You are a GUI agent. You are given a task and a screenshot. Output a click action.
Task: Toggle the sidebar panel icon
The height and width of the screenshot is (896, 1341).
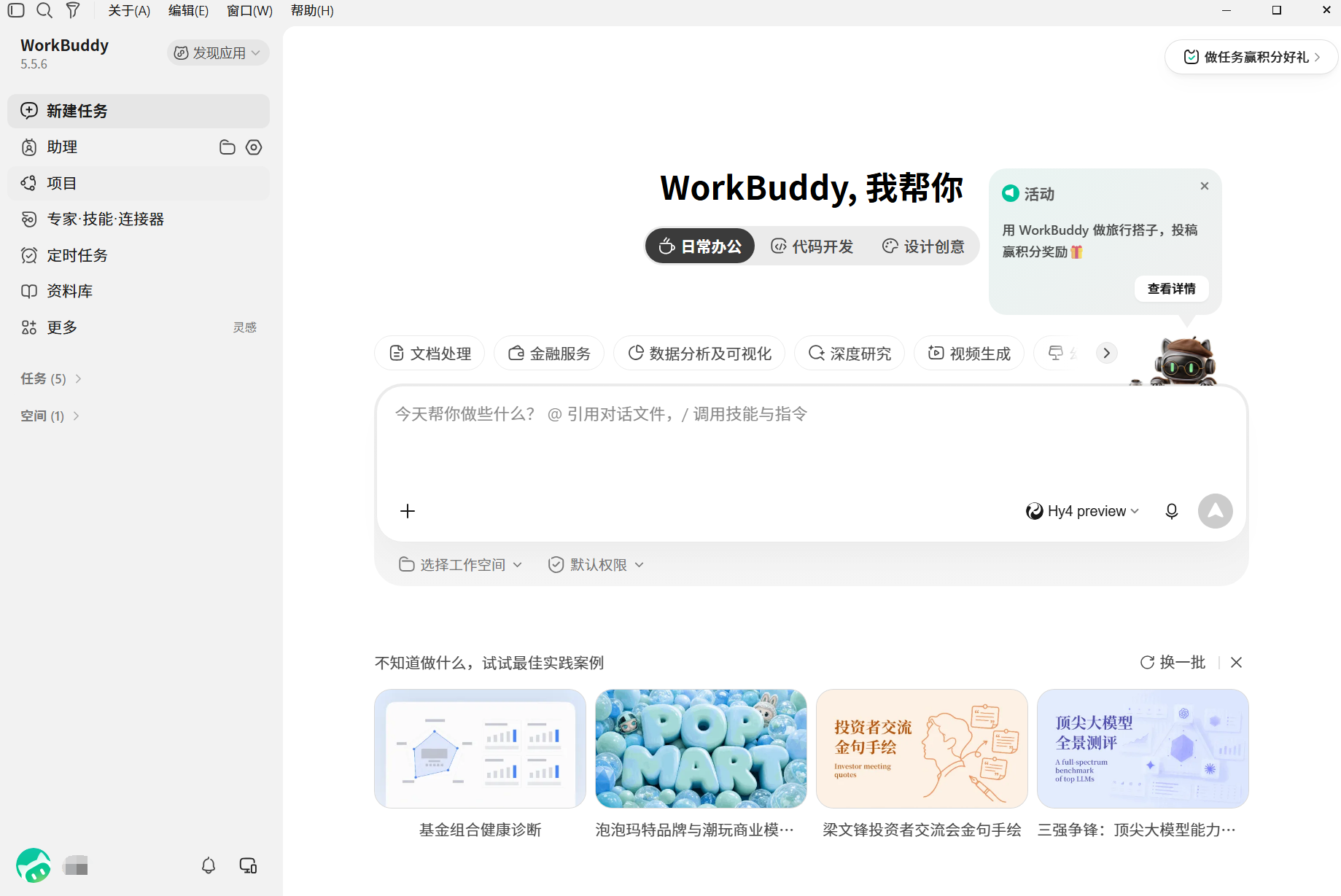pos(16,10)
